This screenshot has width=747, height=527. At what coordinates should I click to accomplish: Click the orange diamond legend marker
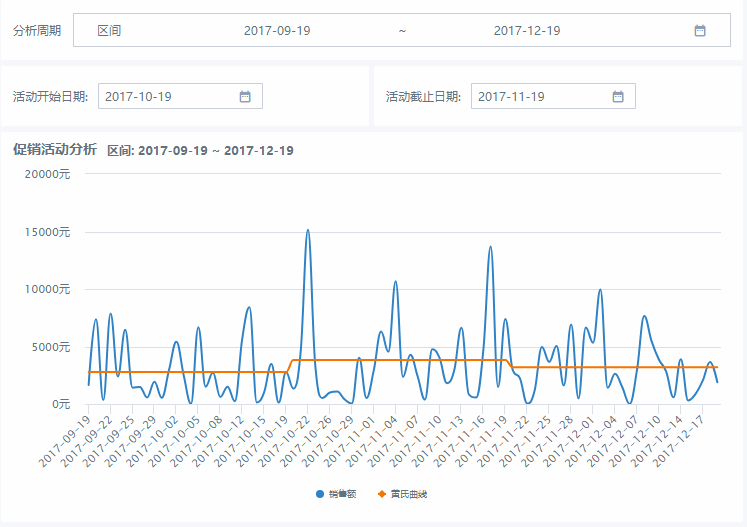382,494
